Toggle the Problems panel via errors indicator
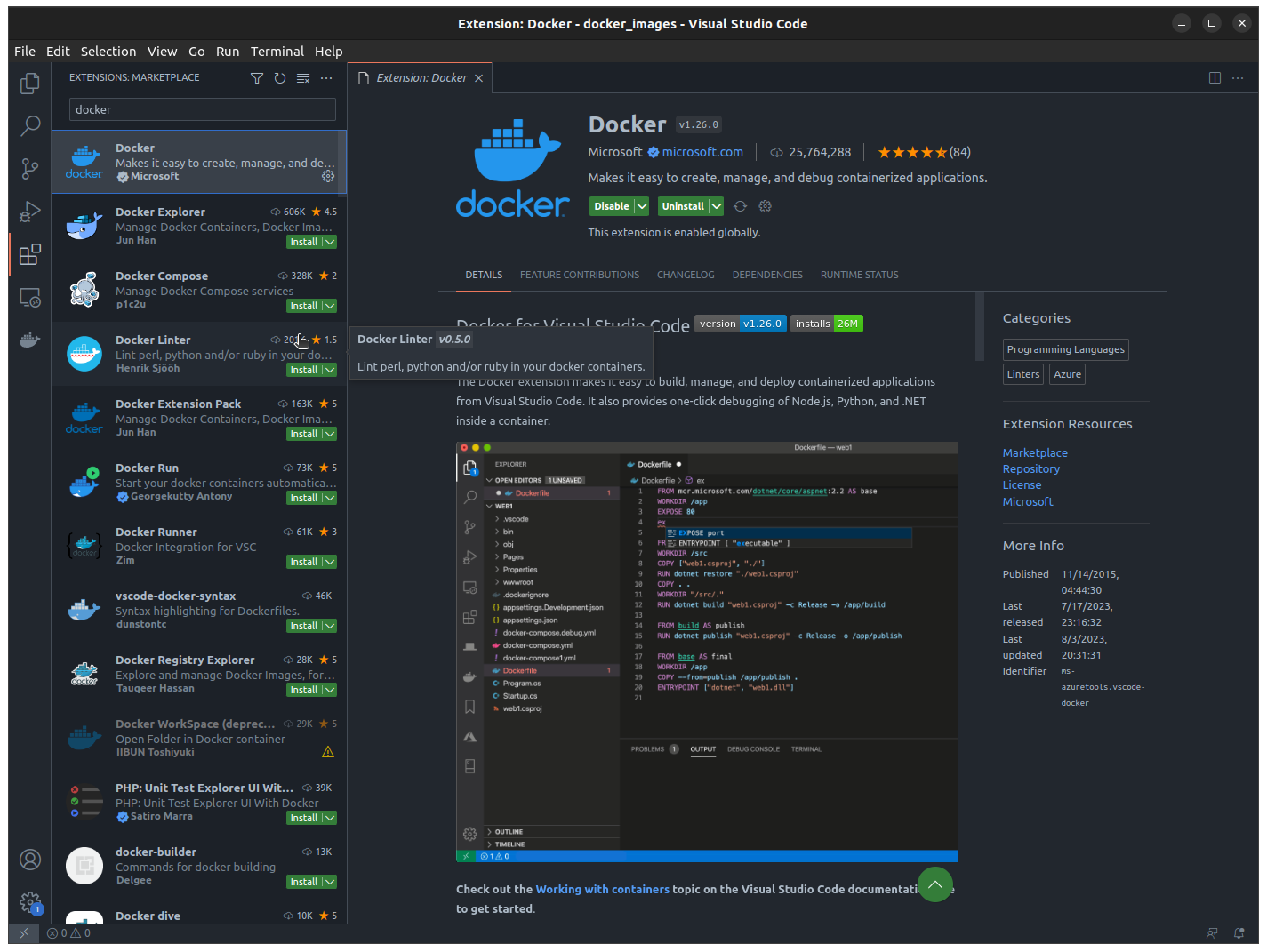 pyautogui.click(x=70, y=932)
